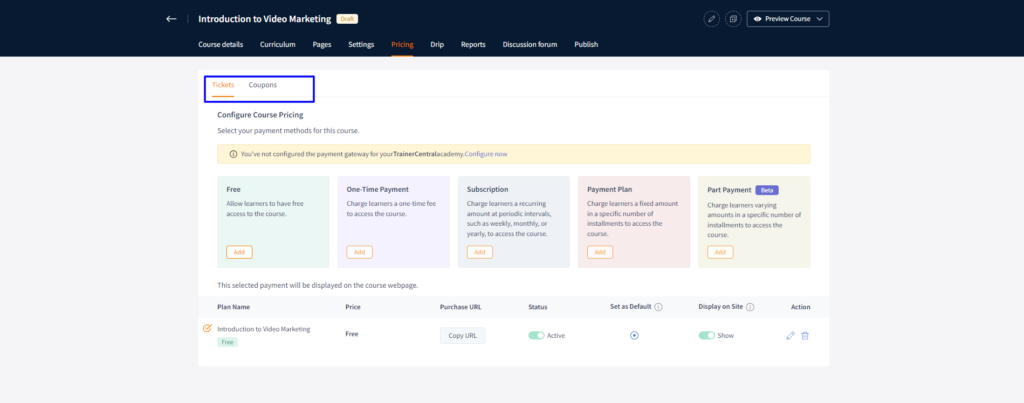Toggle the Active status switch

coord(536,335)
